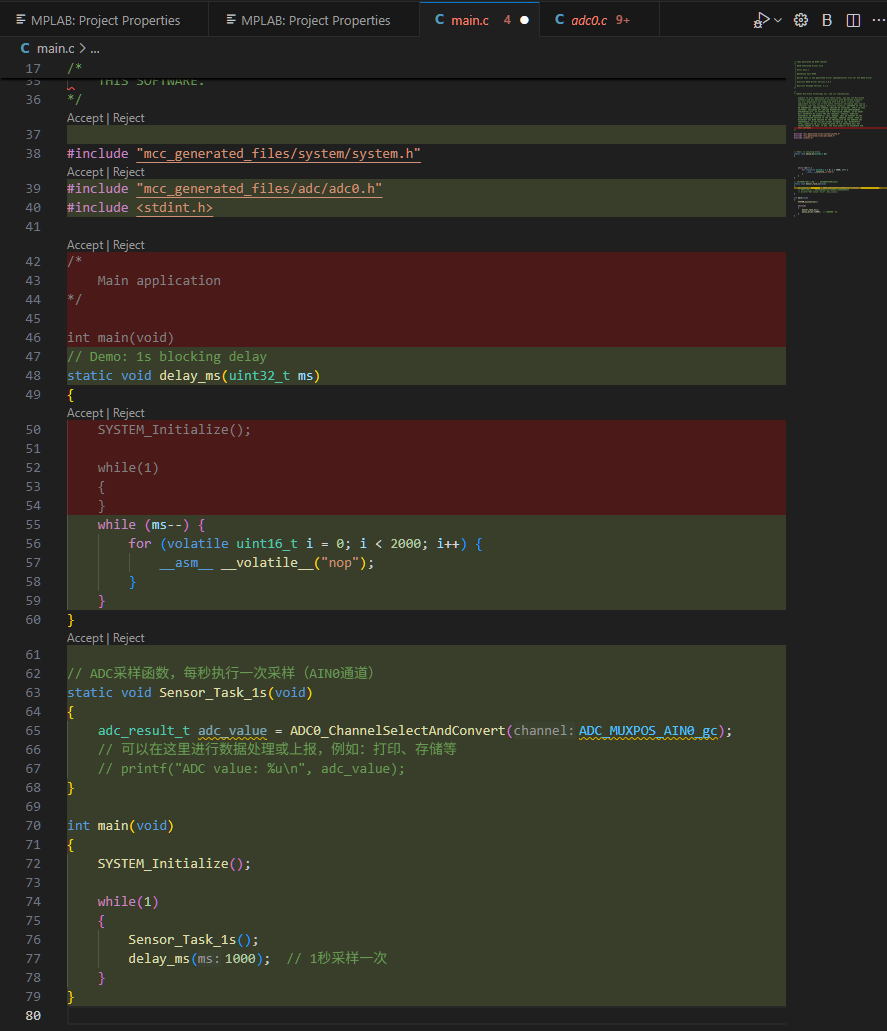
Task: Click the __asm__ nop statement on line 57
Action: click(x=266, y=563)
